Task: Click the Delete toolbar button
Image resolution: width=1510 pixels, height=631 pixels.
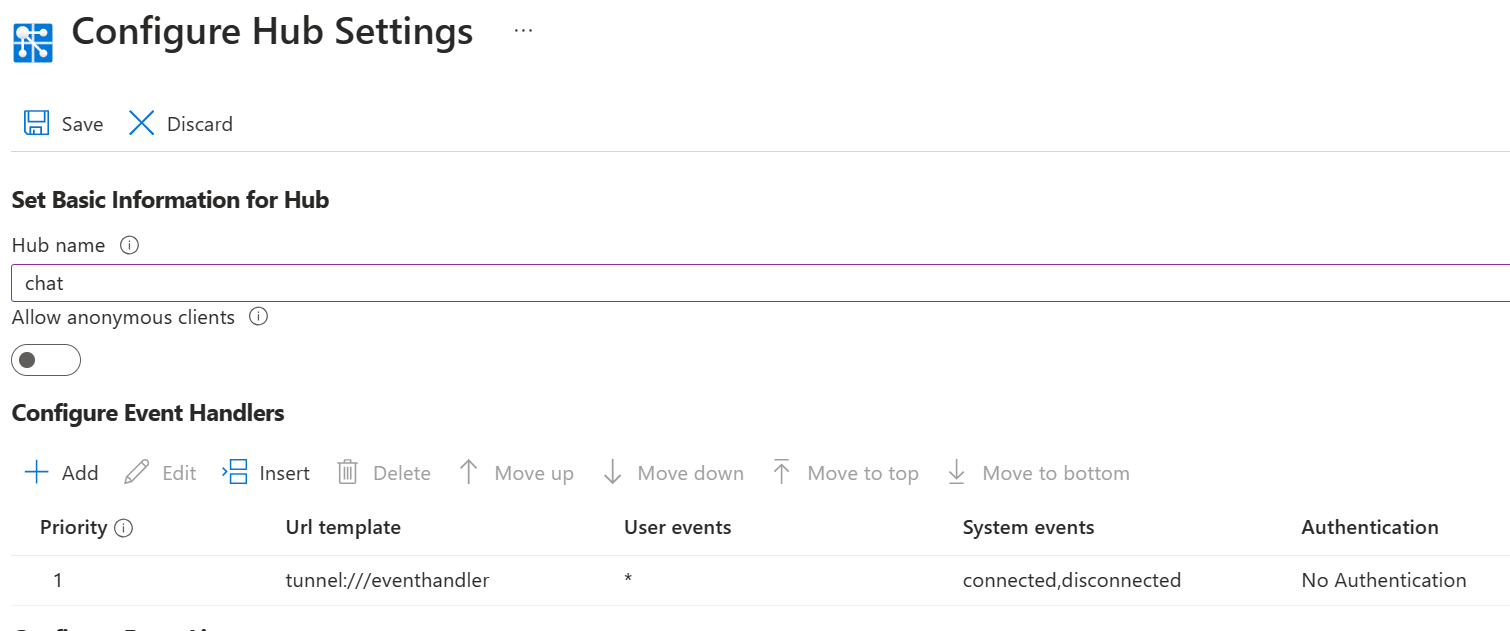Action: 384,473
